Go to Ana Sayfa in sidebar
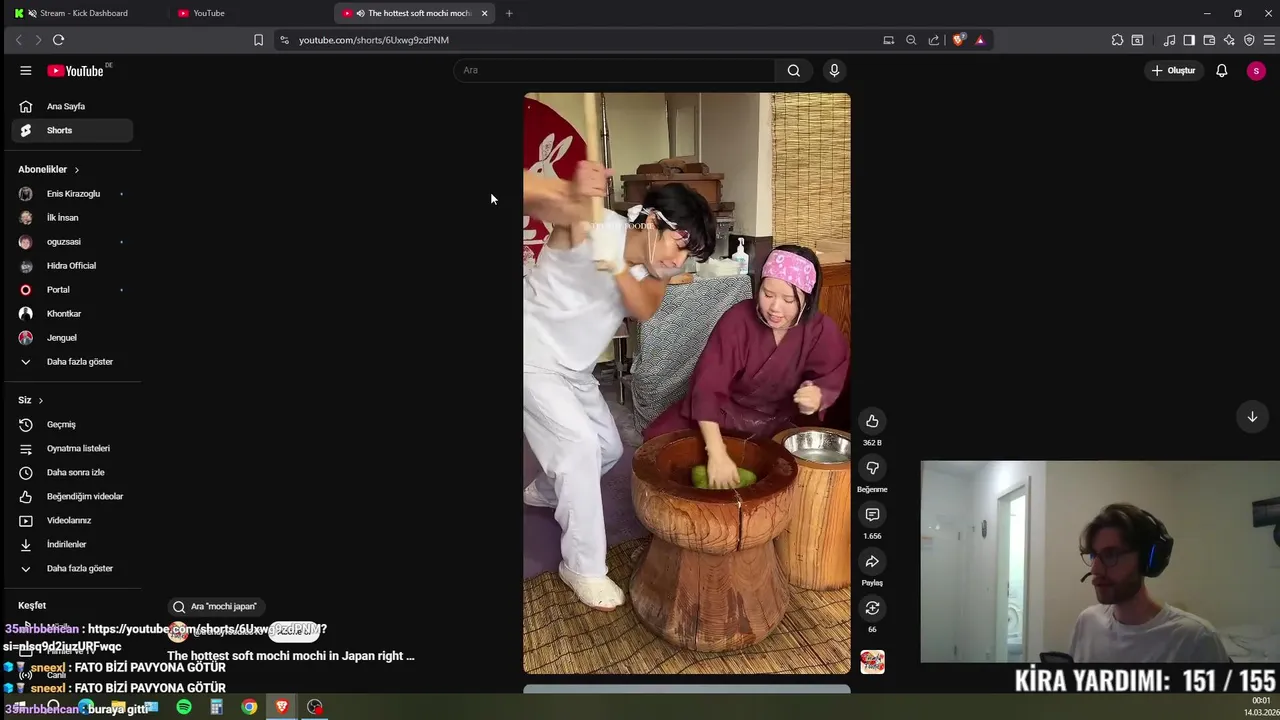 (72, 106)
